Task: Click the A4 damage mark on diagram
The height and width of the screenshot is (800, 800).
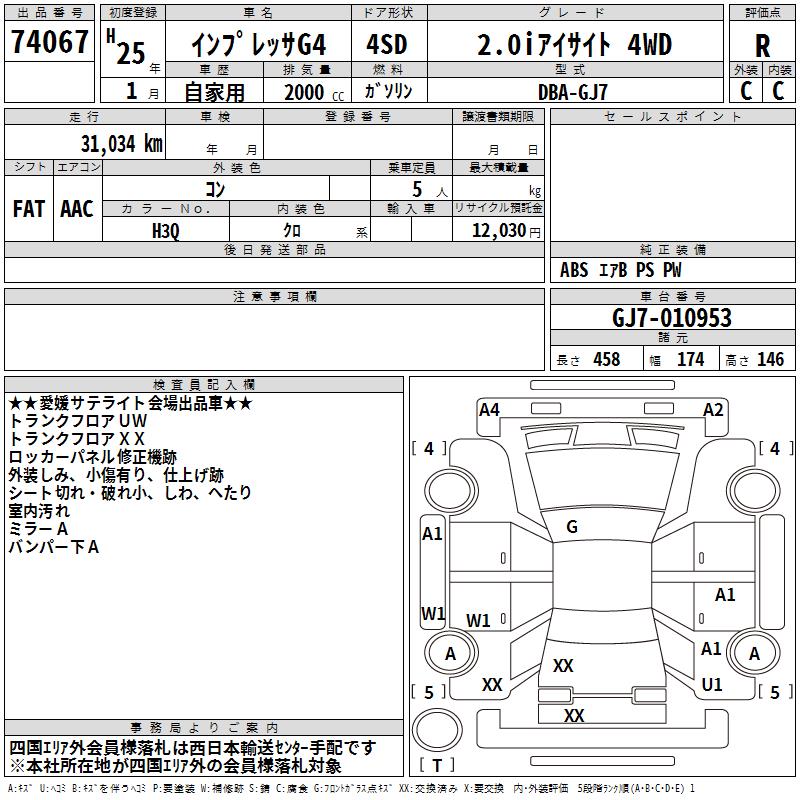Action: coord(489,410)
